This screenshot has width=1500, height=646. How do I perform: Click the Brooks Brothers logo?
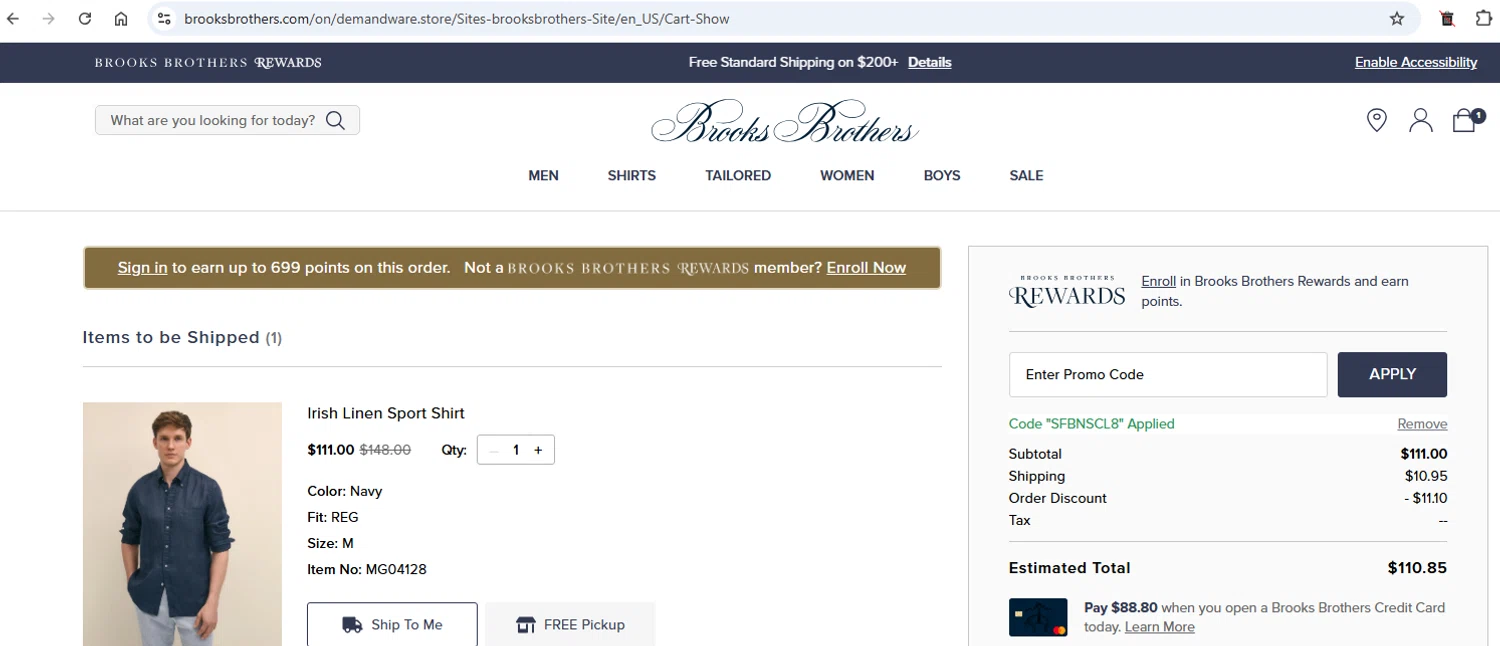(785, 122)
